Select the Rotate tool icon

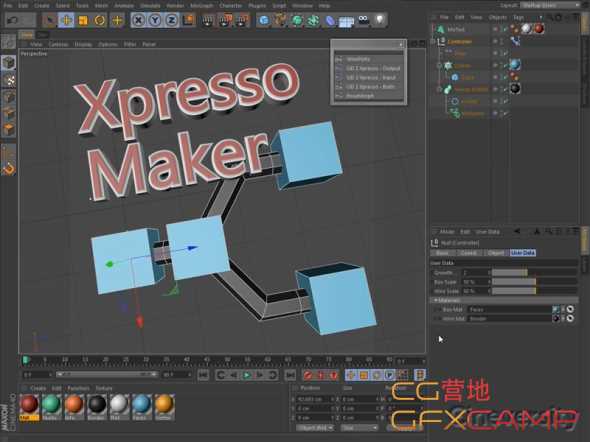(99, 20)
